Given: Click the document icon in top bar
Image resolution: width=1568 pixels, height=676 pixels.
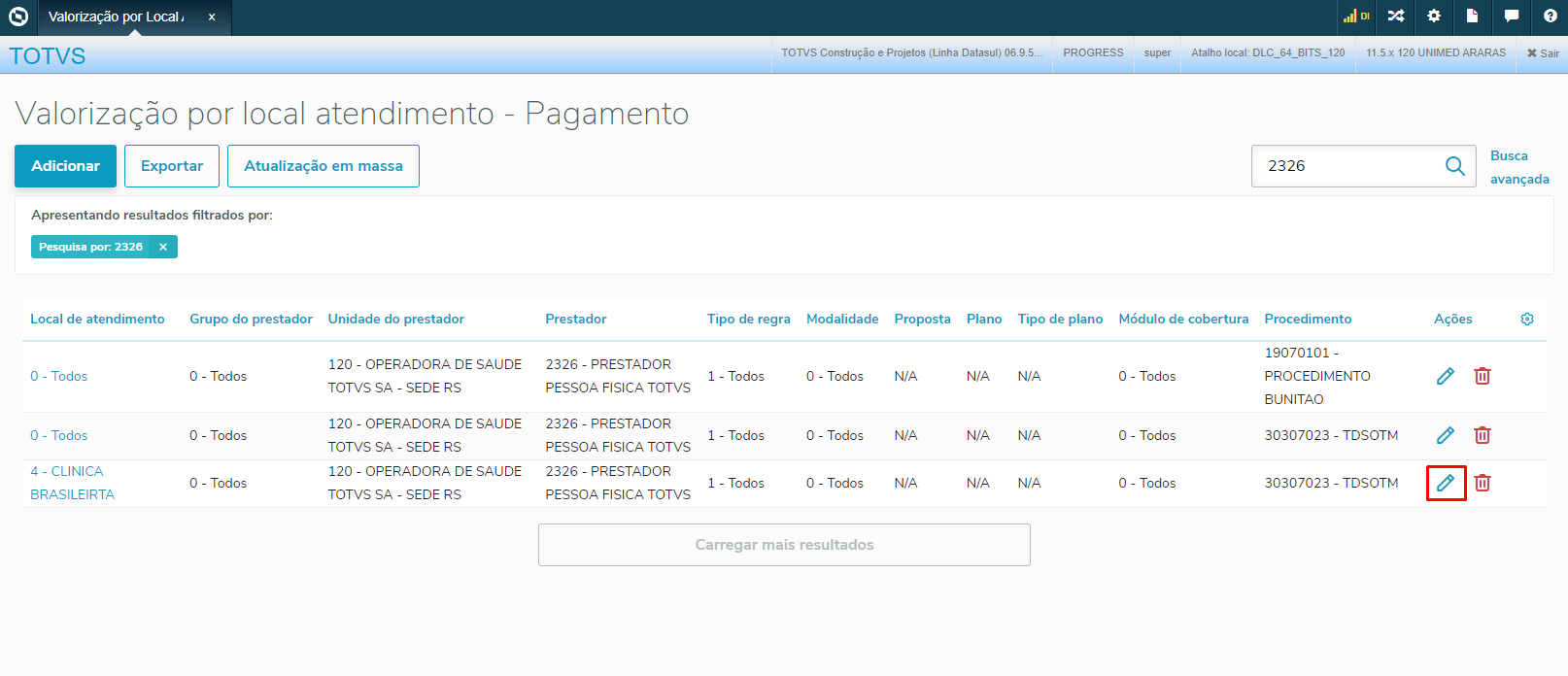Looking at the screenshot, I should (1472, 16).
